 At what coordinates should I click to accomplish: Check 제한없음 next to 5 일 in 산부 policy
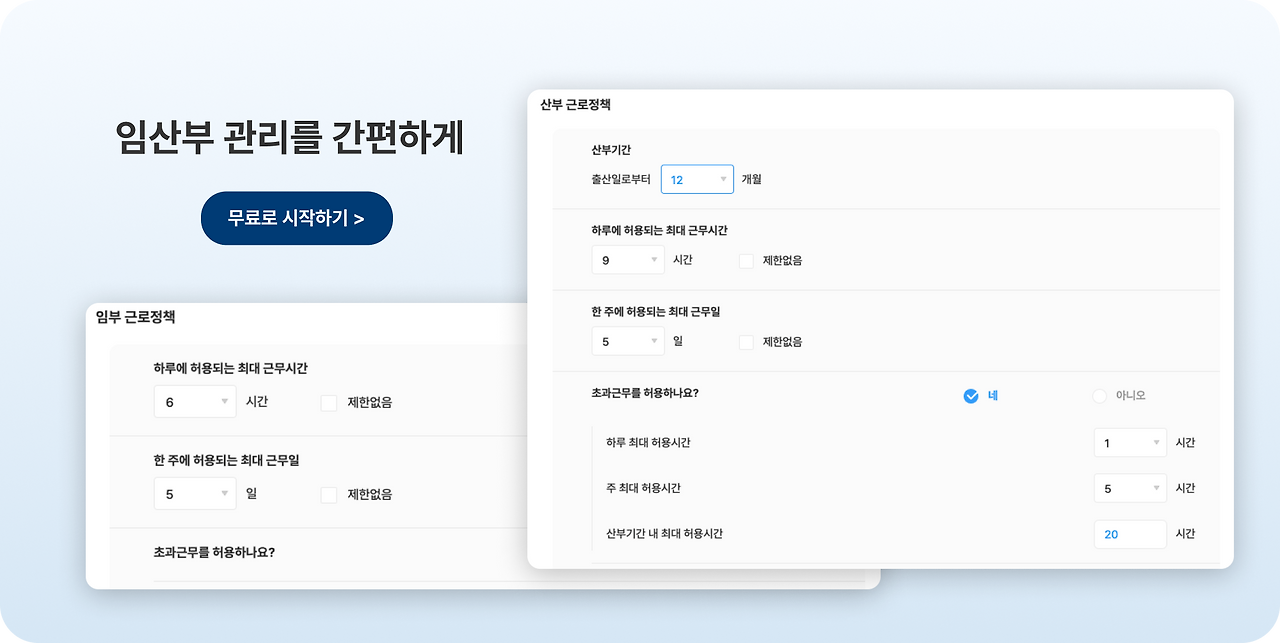[x=745, y=341]
